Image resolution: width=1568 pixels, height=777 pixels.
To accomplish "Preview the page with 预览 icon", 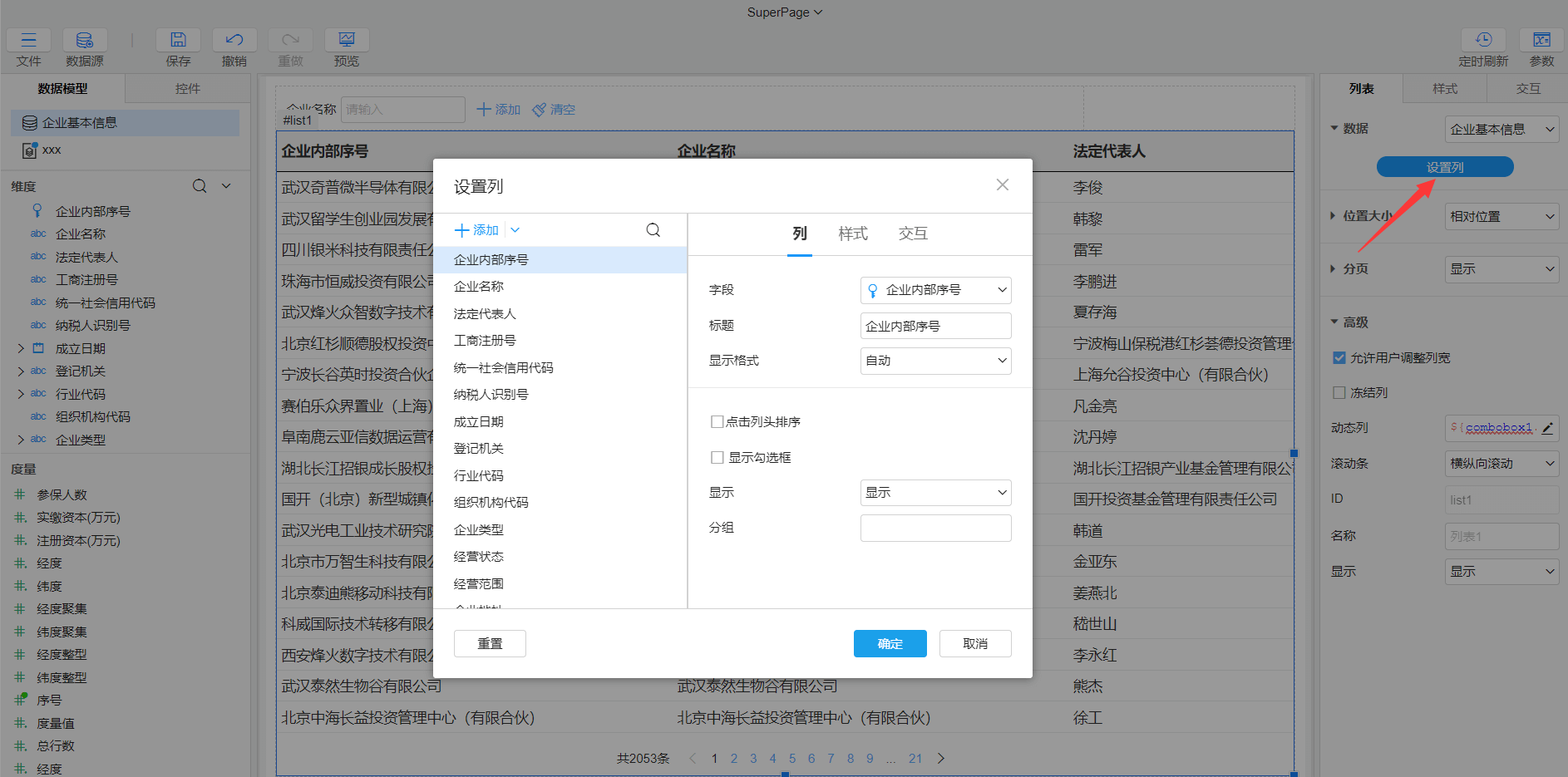I will (x=346, y=39).
